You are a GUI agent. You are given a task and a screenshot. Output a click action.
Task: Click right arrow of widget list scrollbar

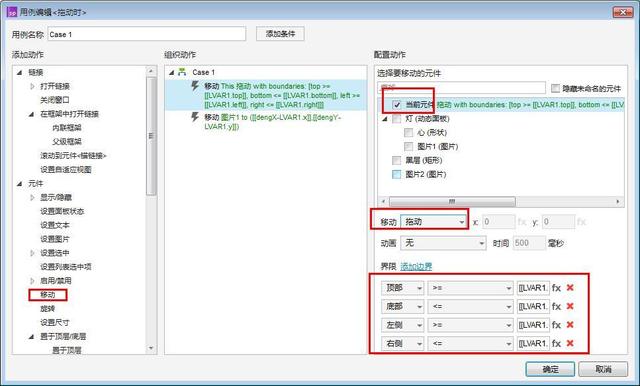coord(618,202)
